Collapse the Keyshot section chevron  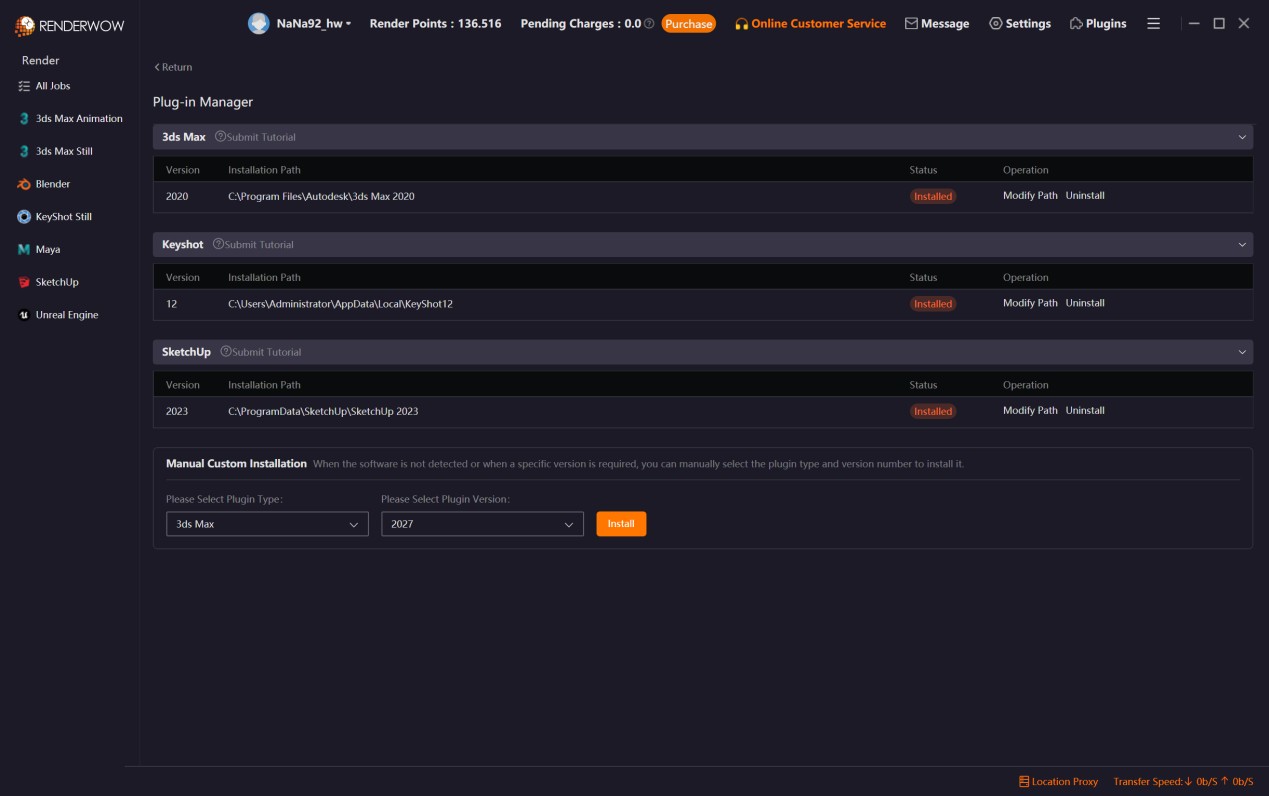(1242, 245)
